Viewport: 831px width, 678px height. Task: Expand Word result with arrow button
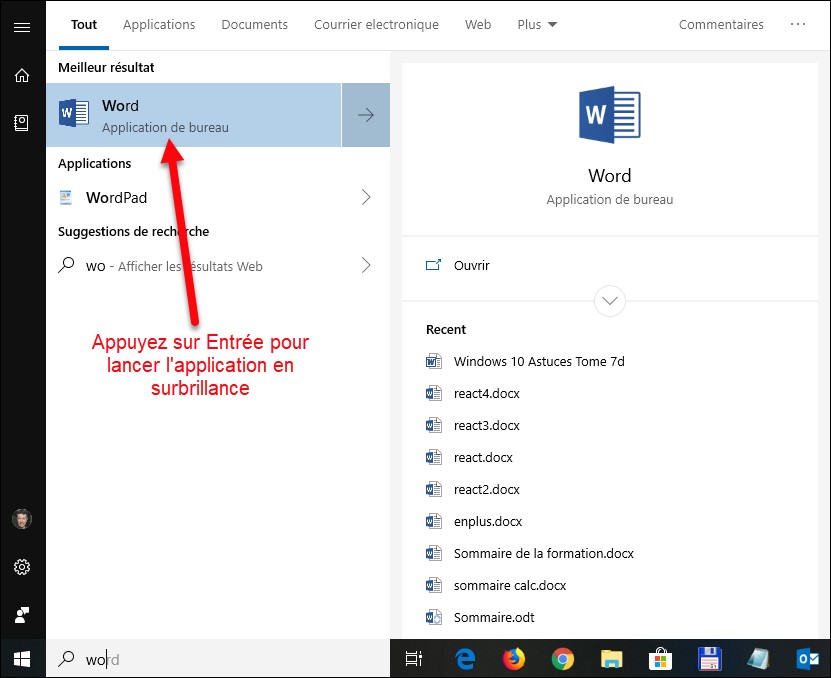point(366,115)
